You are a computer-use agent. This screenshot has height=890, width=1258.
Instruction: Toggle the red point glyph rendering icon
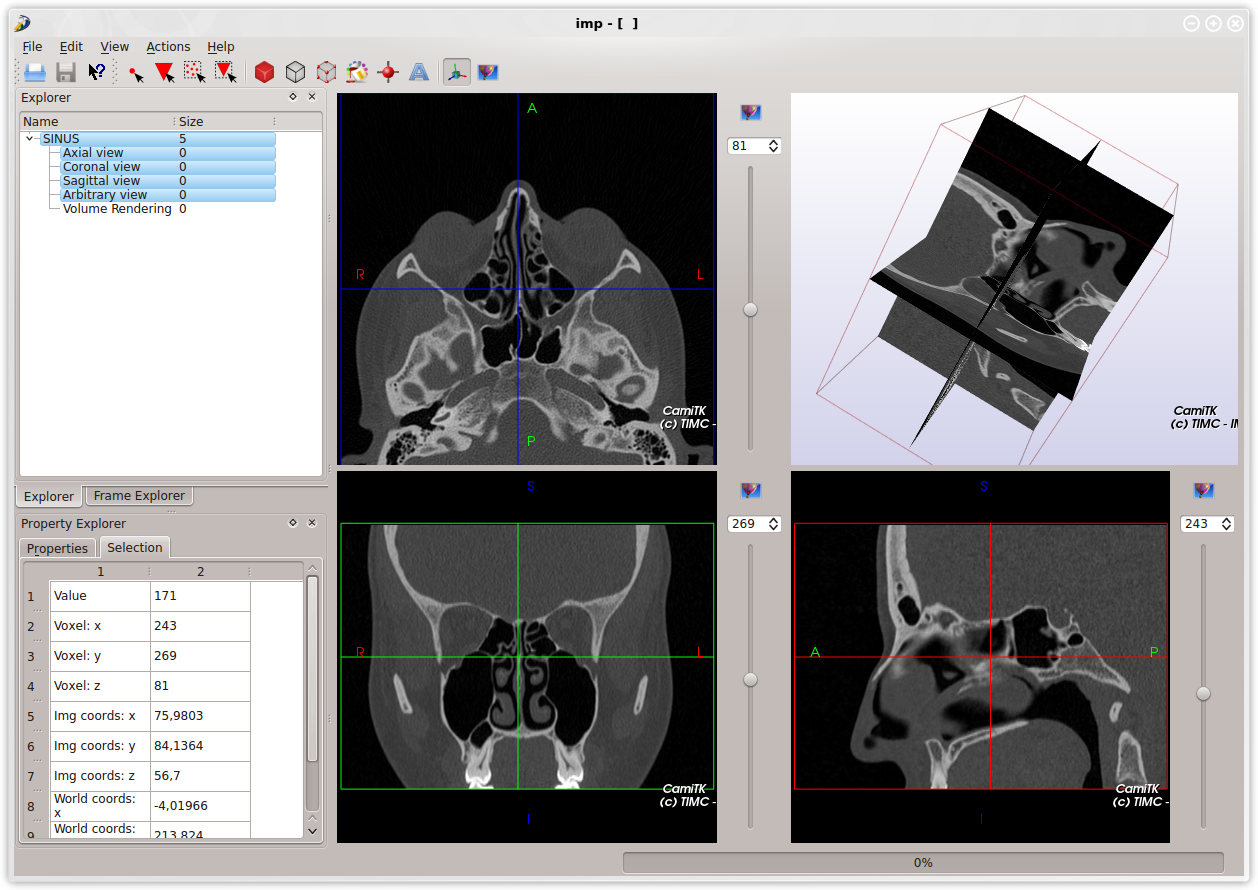click(388, 72)
